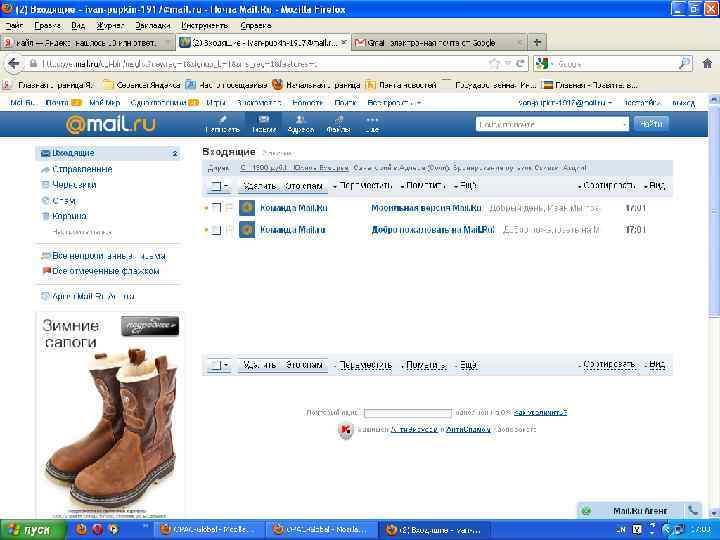Open Все проекты dropdown in portal bar
The width and height of the screenshot is (720, 540).
(394, 103)
